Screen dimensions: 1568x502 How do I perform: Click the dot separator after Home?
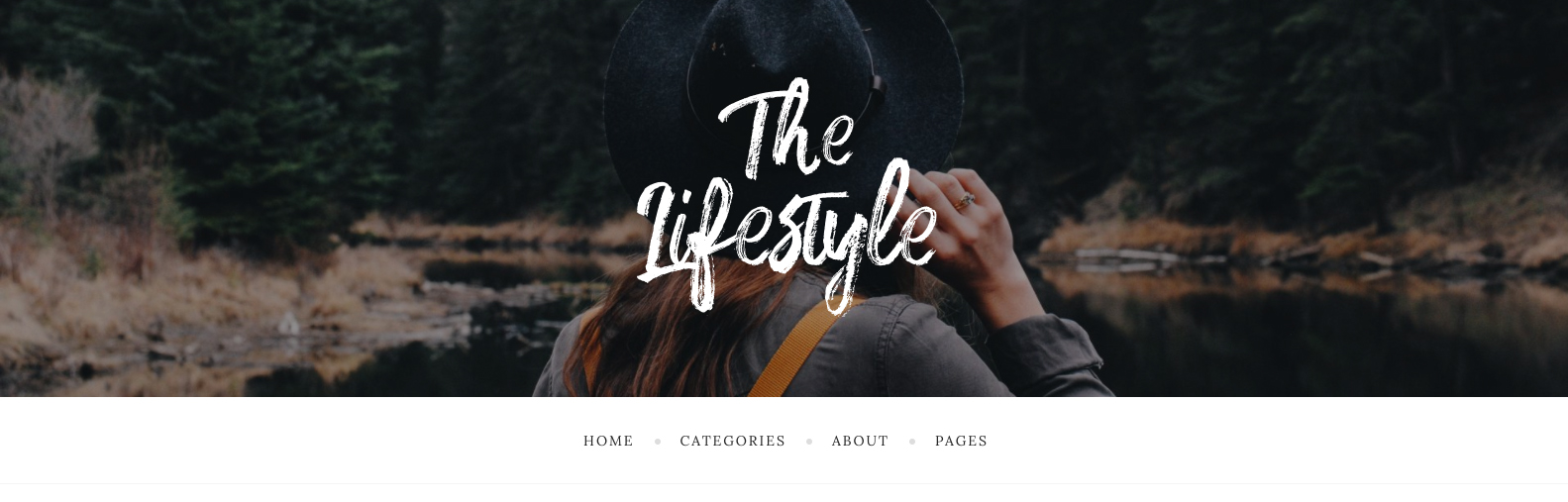pos(657,442)
